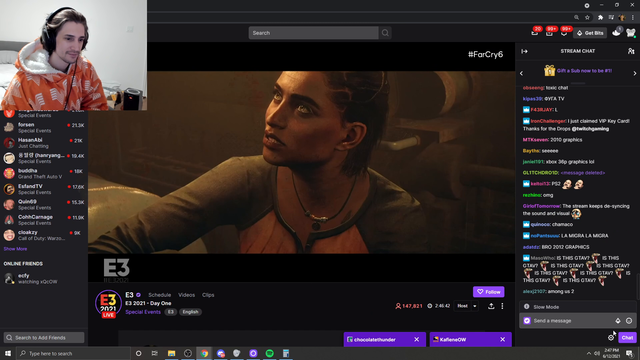Image resolution: width=640 pixels, height=360 pixels.
Task: Open the Clips tab
Action: 208,295
